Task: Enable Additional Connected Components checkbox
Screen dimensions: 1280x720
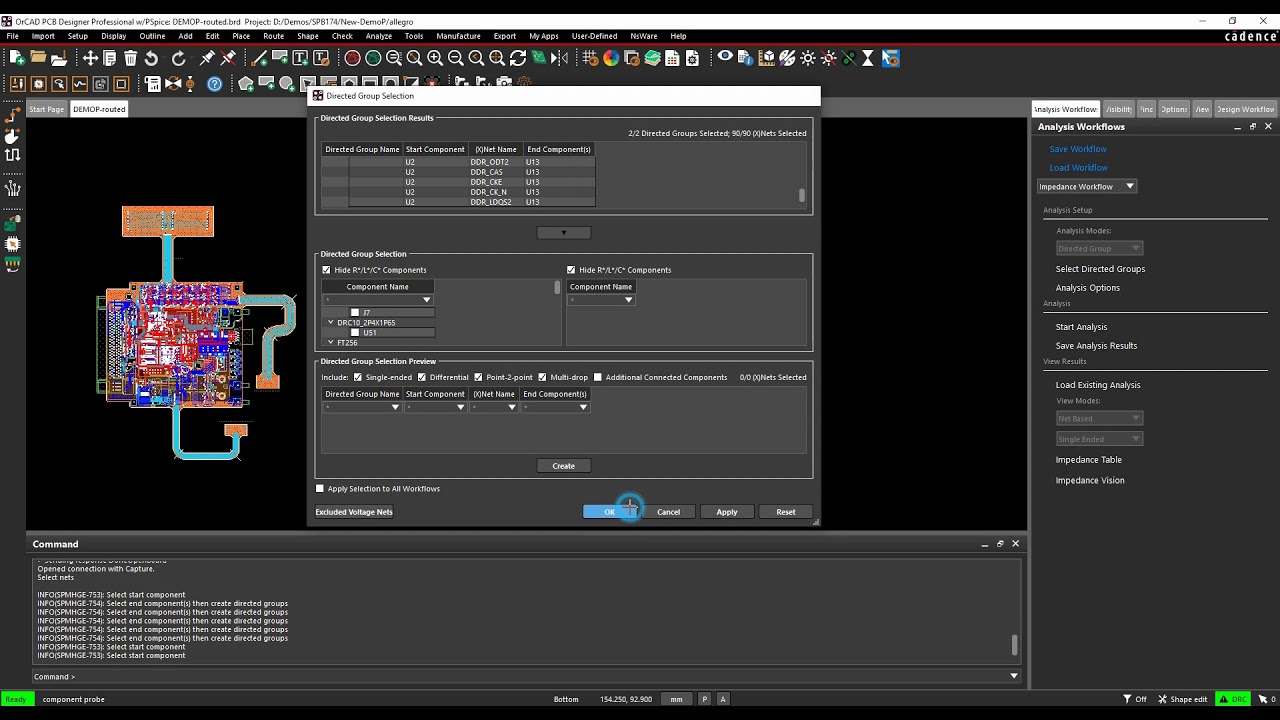Action: (x=598, y=378)
